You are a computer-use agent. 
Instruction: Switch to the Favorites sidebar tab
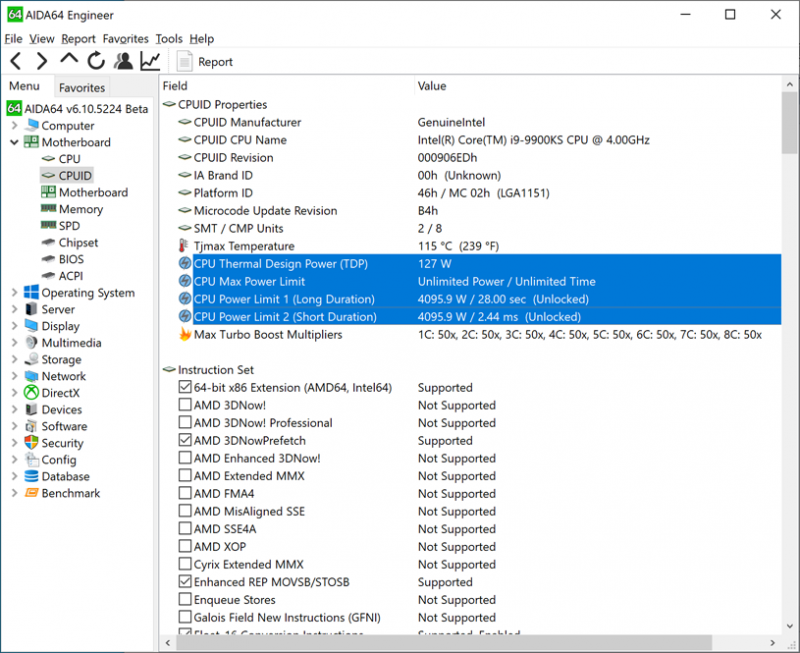(82, 88)
